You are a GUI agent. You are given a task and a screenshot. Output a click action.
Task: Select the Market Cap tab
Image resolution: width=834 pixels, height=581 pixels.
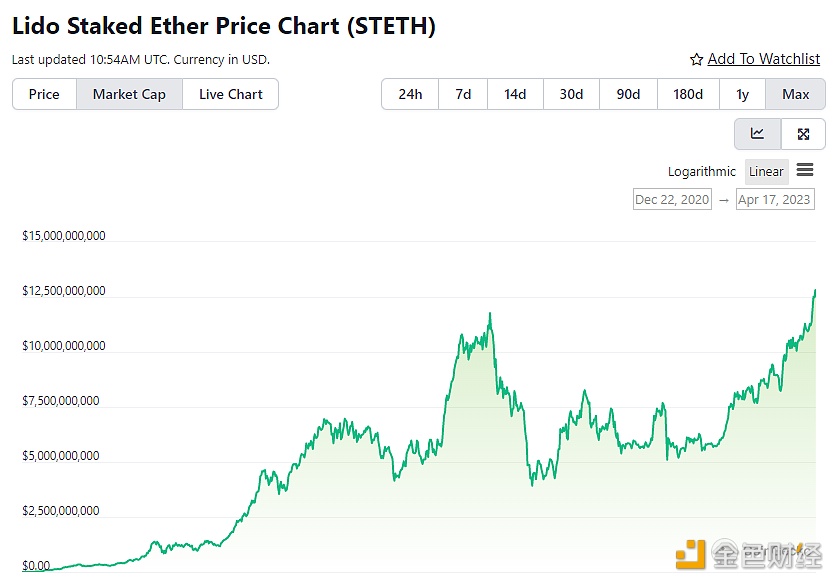coord(129,95)
